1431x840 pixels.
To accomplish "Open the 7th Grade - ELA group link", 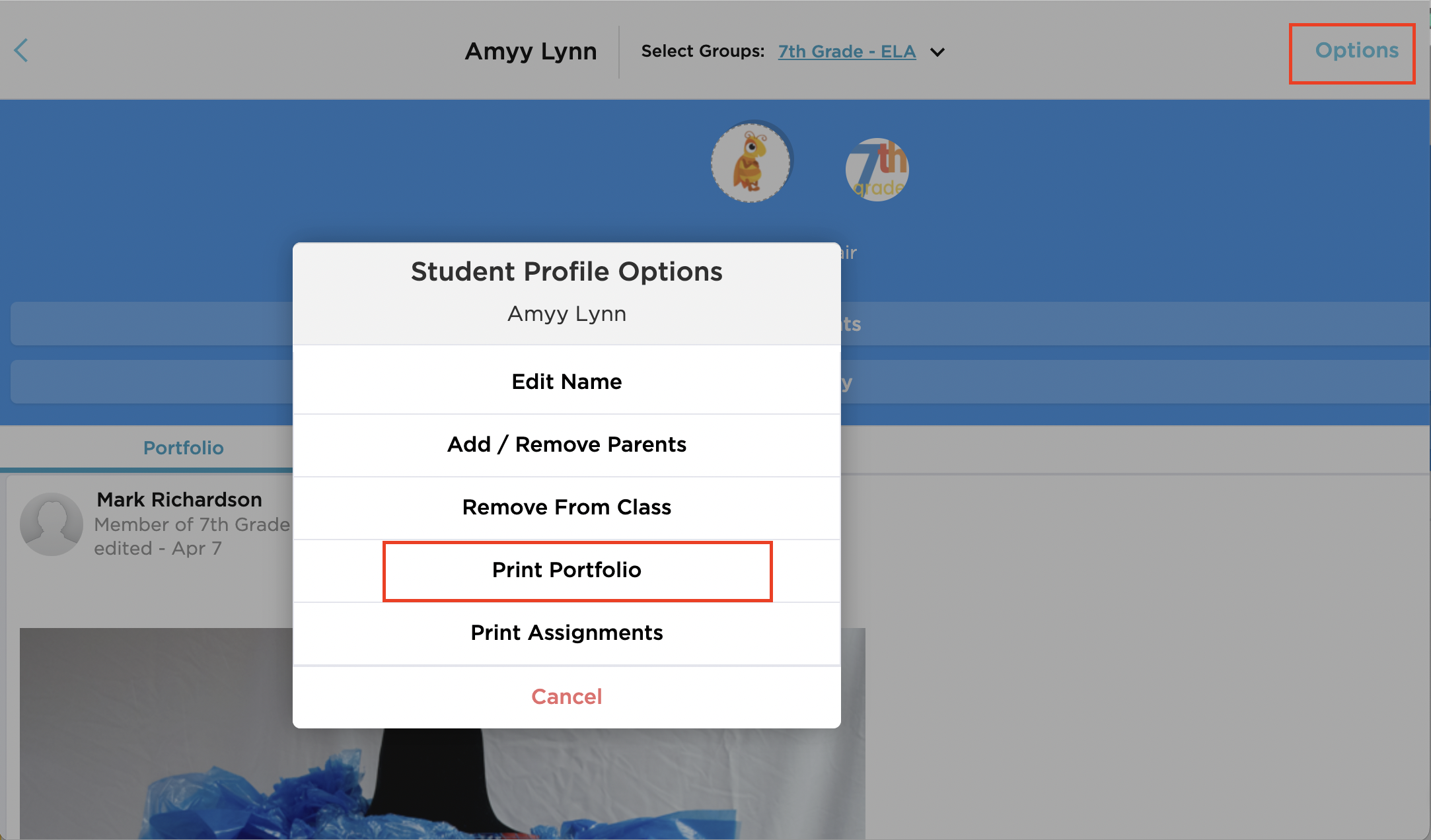I will (846, 52).
